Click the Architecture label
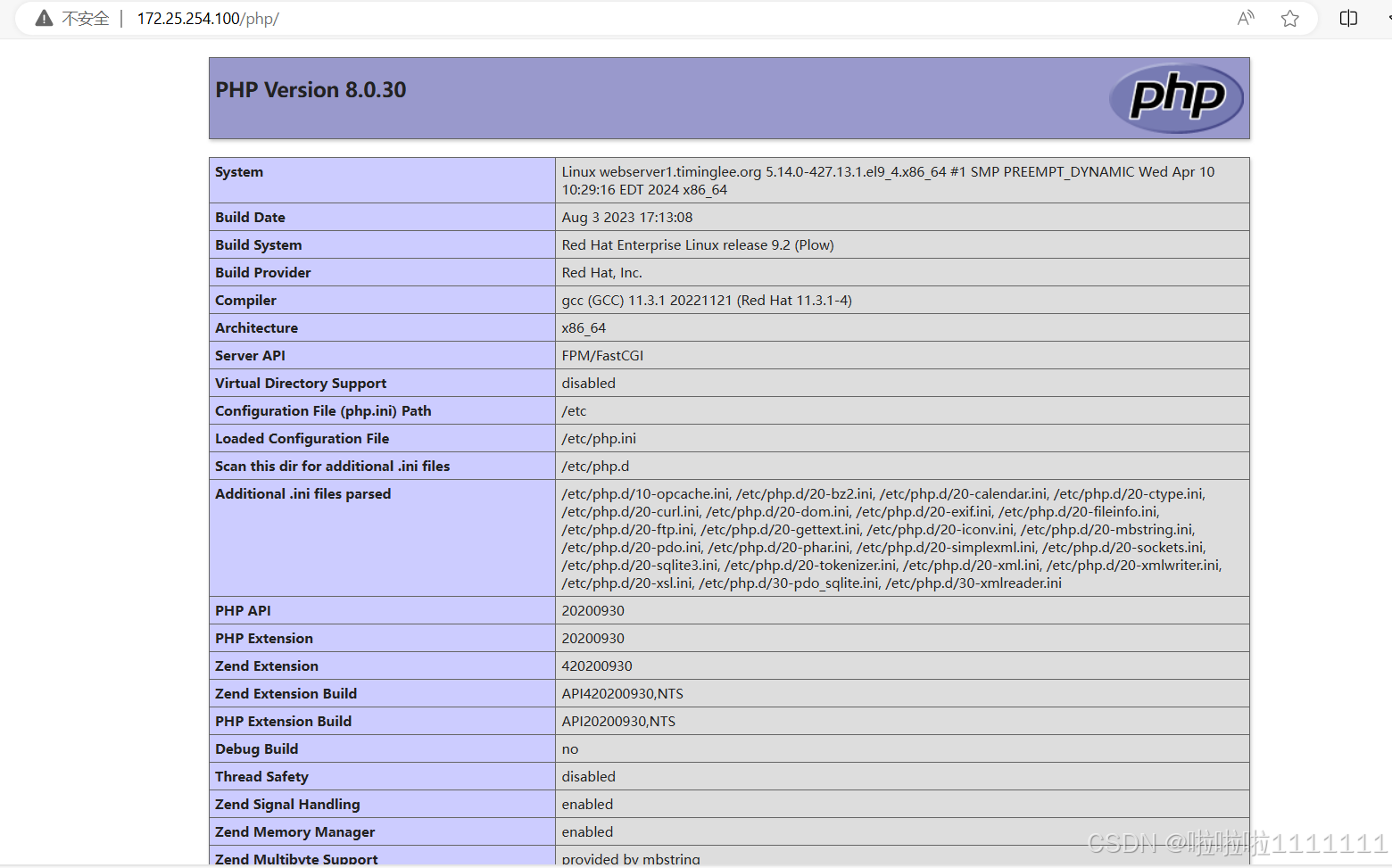 click(256, 328)
